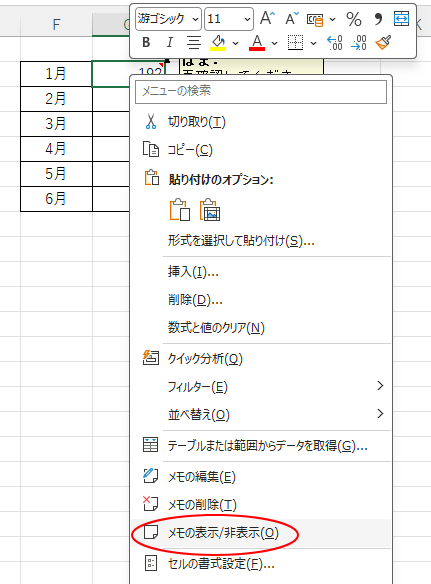Image resolution: width=431 pixels, height=584 pixels.
Task: Click the yellow note box
Action: 251,67
